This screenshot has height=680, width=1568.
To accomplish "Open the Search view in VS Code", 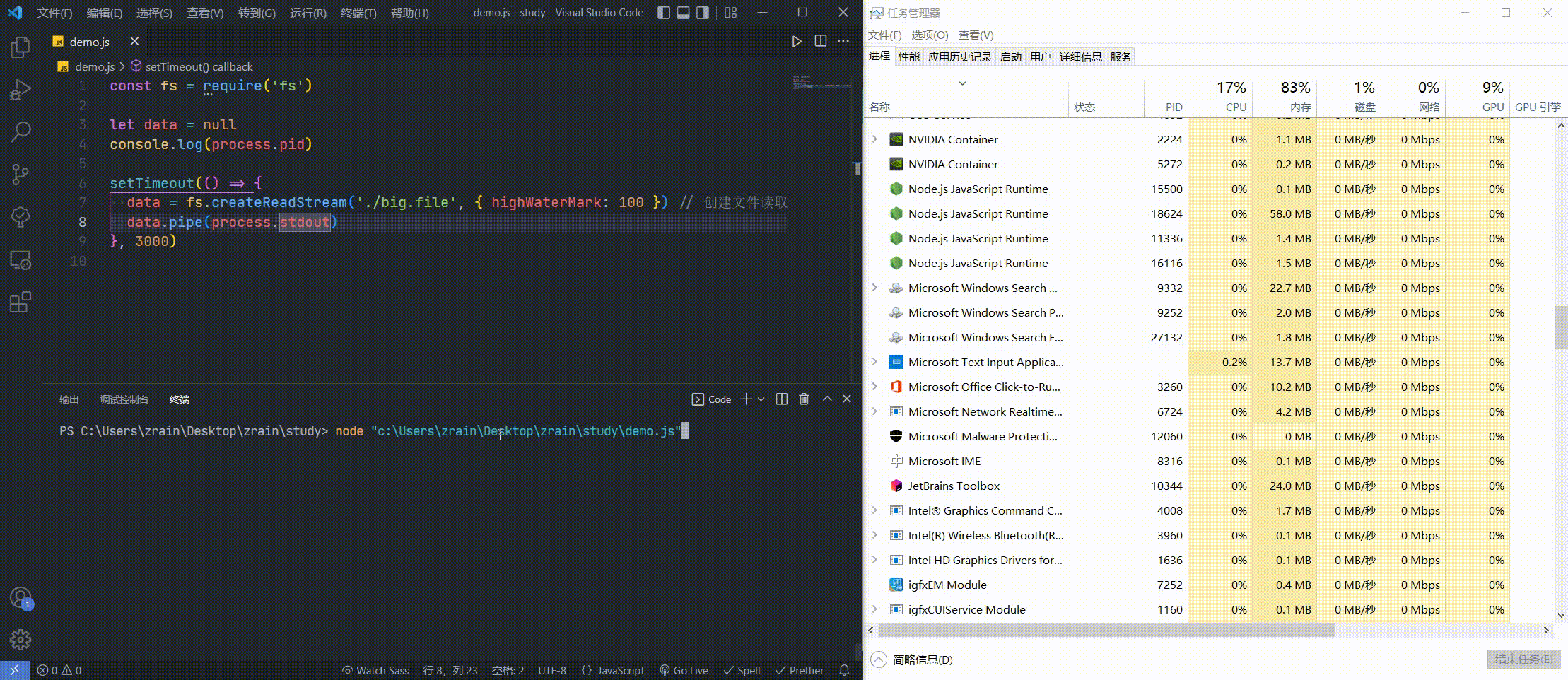I will tap(21, 131).
